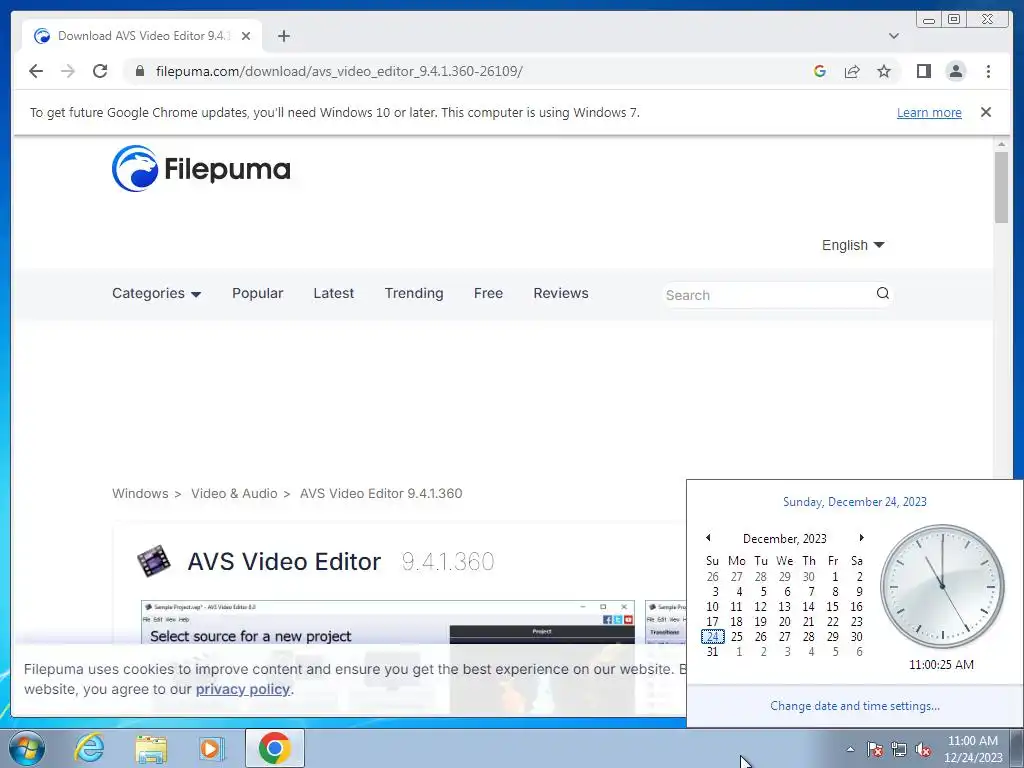
Task: Show next month in calendar
Action: [861, 537]
